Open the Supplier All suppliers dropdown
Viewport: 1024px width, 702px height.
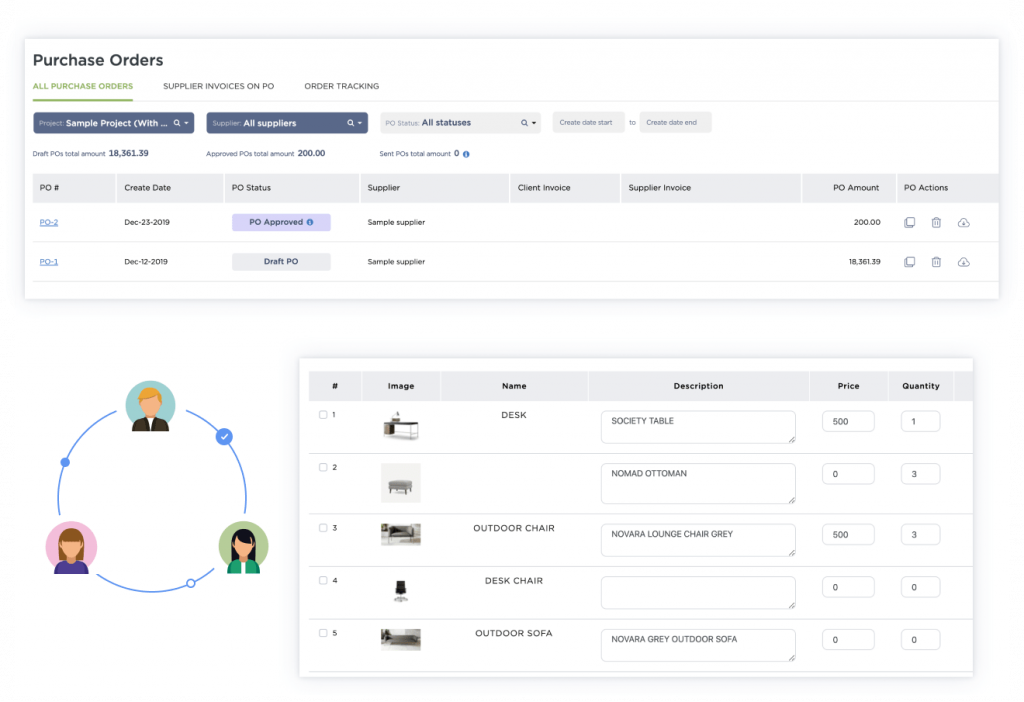click(287, 123)
